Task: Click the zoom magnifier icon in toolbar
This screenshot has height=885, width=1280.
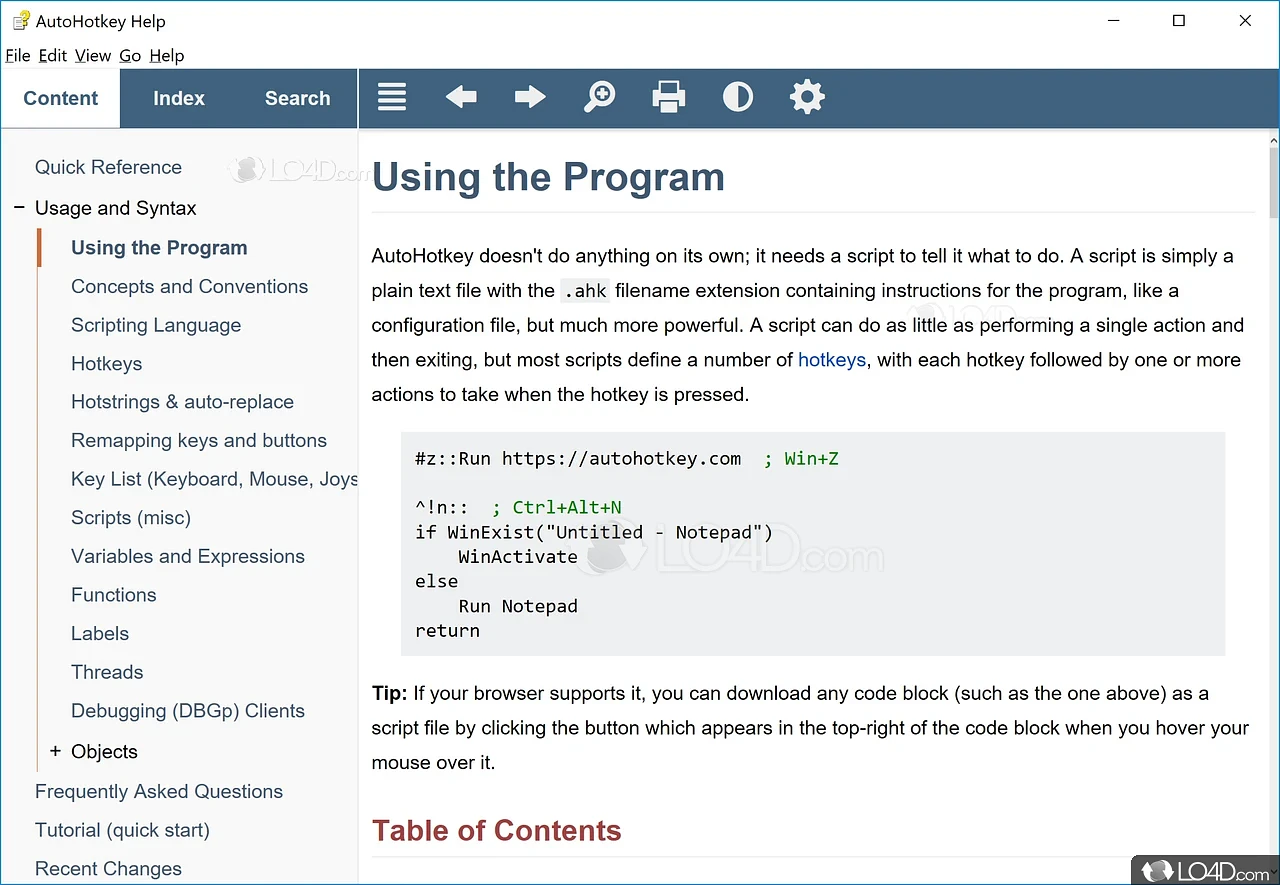Action: [599, 97]
